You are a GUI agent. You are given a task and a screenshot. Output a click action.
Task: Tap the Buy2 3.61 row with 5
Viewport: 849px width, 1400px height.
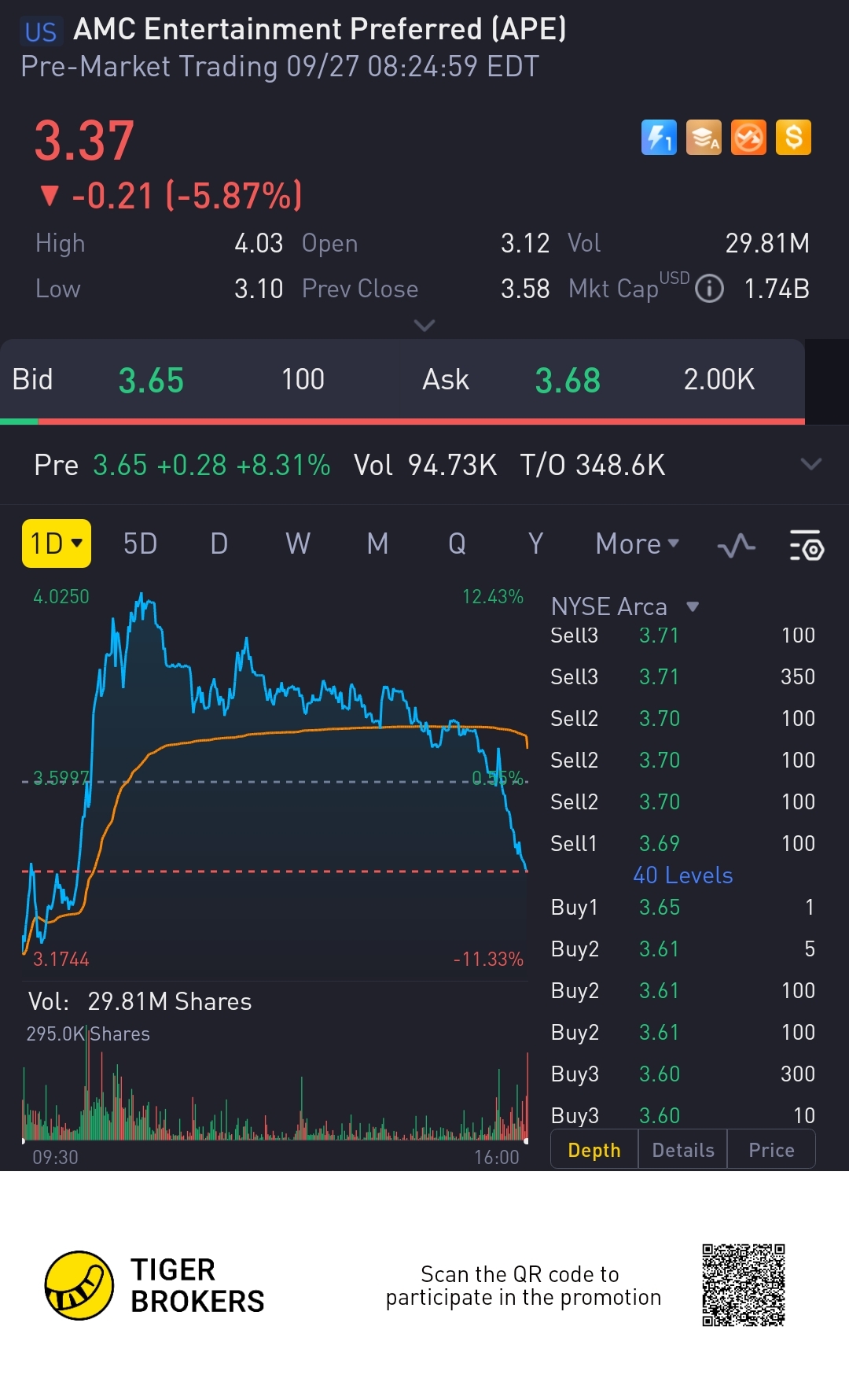point(682,949)
